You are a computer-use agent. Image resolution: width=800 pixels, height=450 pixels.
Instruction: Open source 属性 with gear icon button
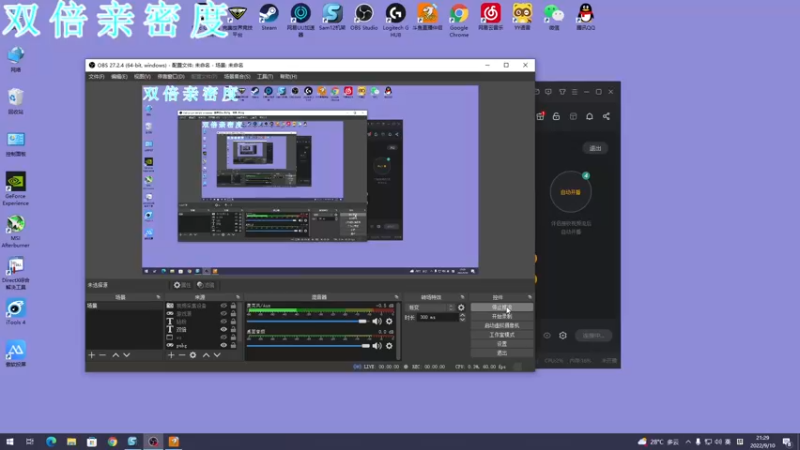point(182,285)
